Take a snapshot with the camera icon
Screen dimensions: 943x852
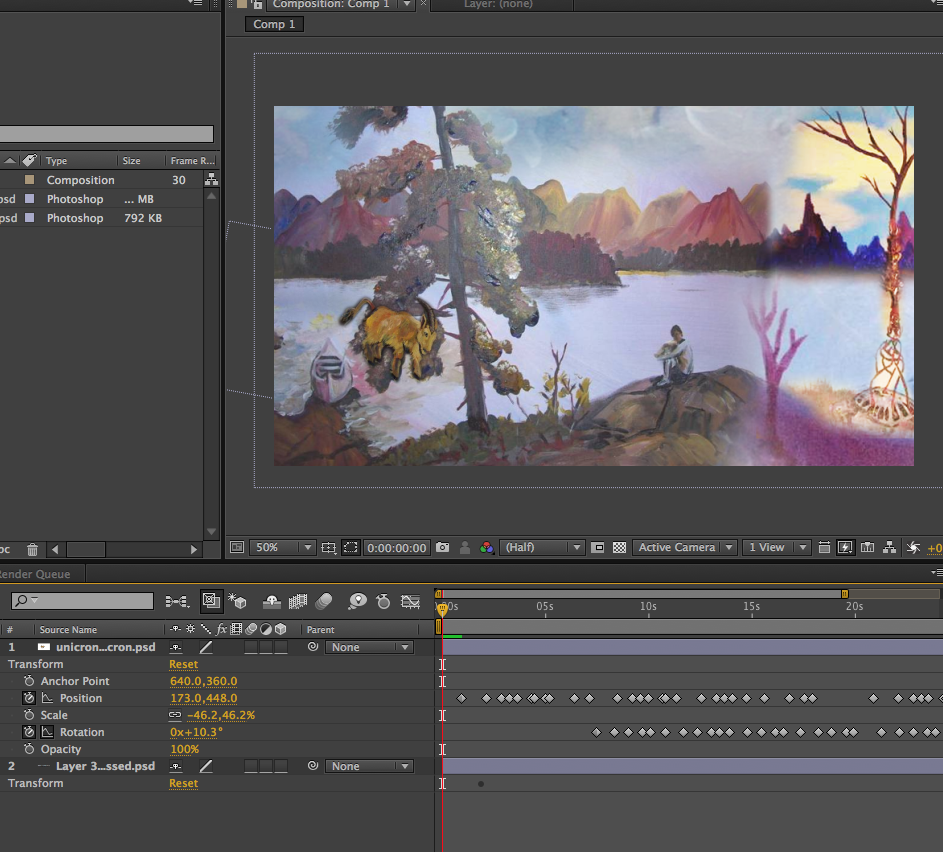(442, 548)
